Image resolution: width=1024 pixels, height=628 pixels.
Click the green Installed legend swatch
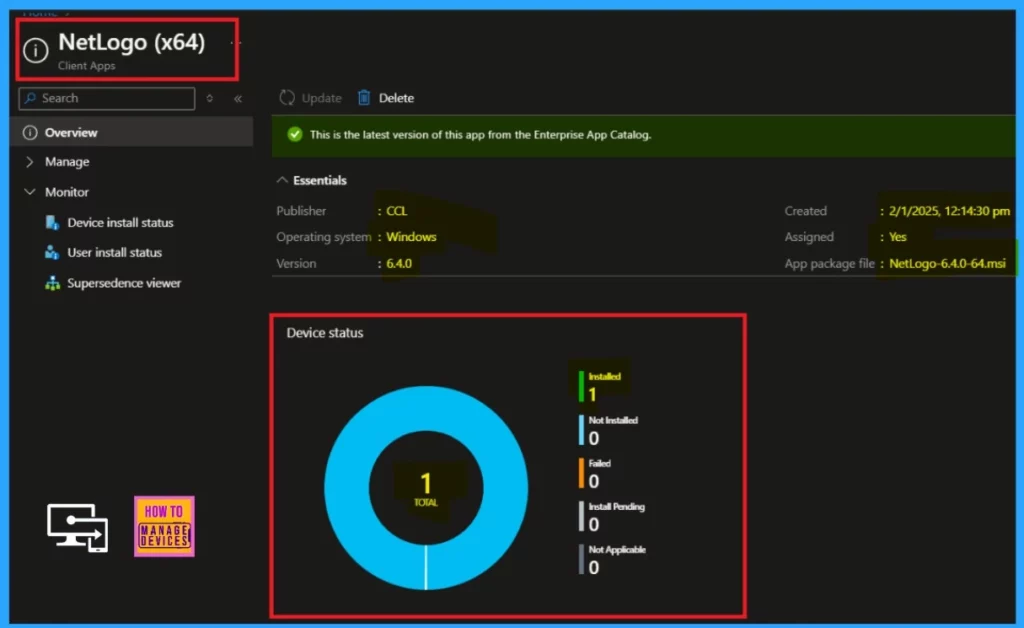pos(581,386)
